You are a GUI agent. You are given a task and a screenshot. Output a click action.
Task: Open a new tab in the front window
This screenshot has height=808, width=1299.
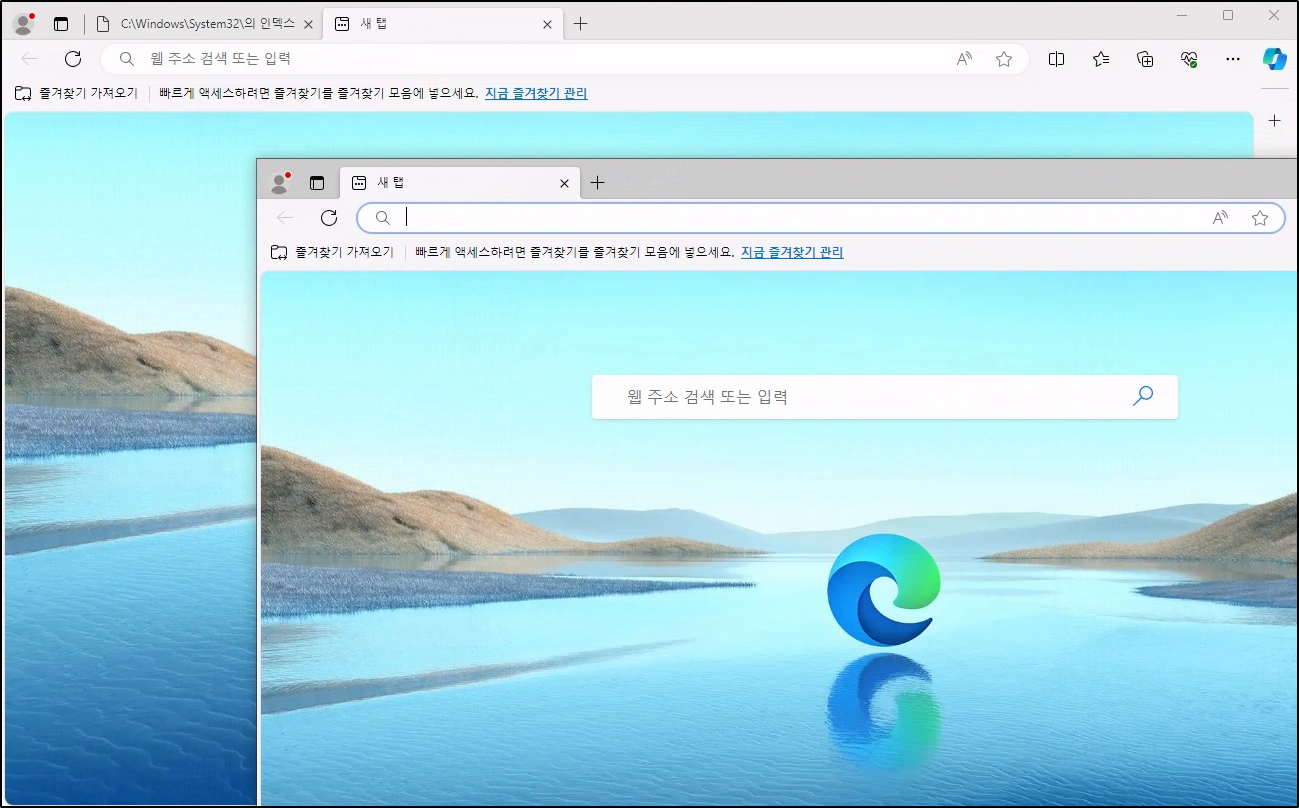(x=598, y=183)
